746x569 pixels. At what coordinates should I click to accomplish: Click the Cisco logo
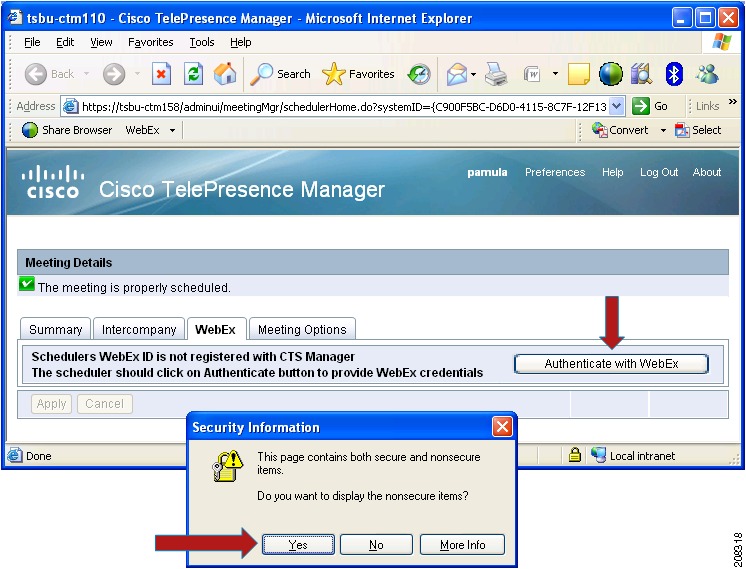[x=53, y=181]
